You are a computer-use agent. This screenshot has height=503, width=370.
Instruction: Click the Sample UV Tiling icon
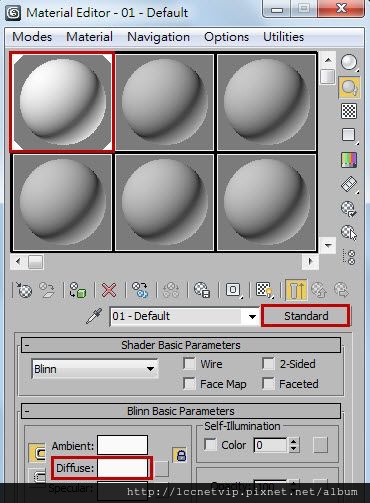coord(349,135)
